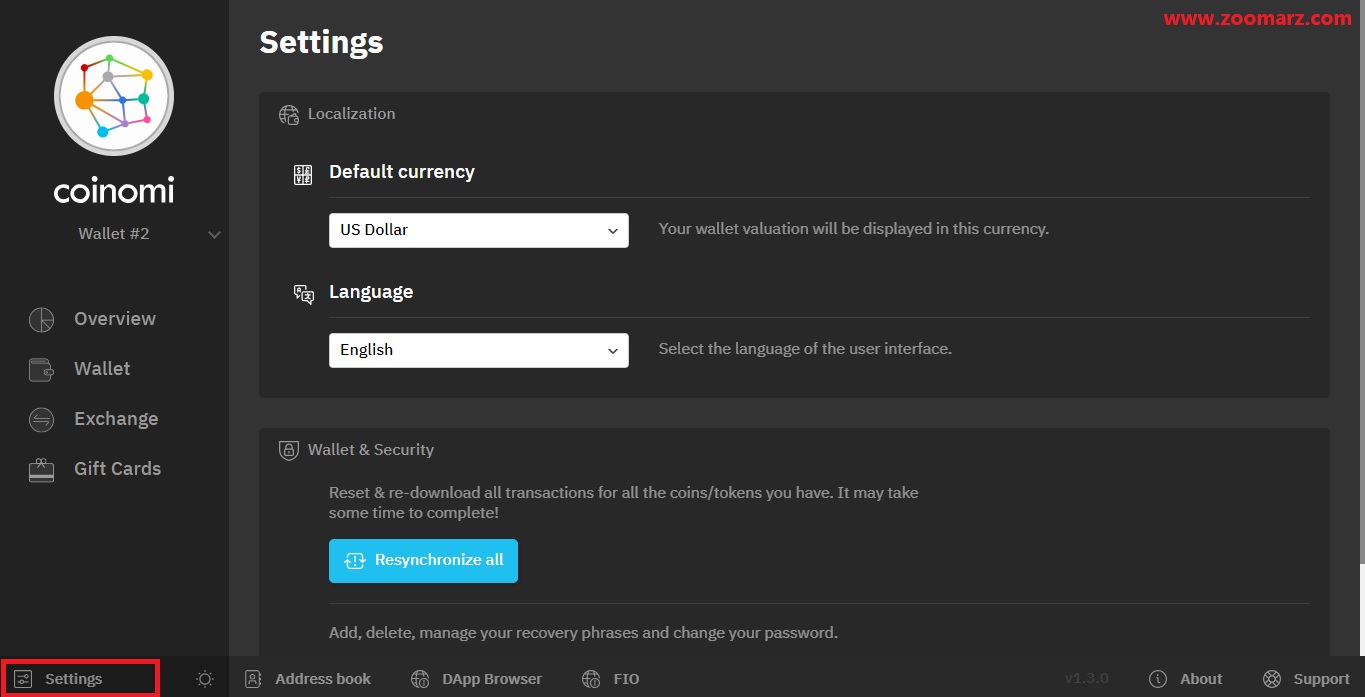Click the Wallet #2 name label

pos(114,234)
